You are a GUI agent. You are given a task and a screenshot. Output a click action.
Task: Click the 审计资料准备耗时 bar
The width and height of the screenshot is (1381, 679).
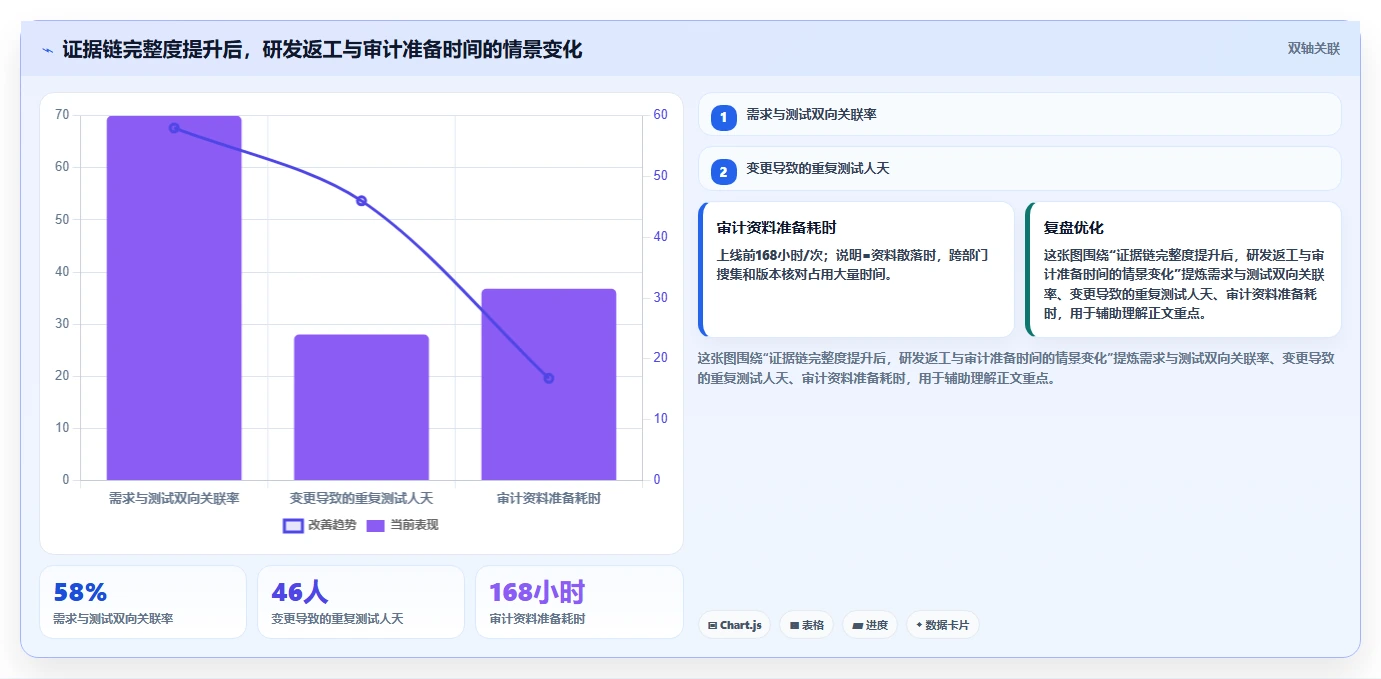pos(549,384)
